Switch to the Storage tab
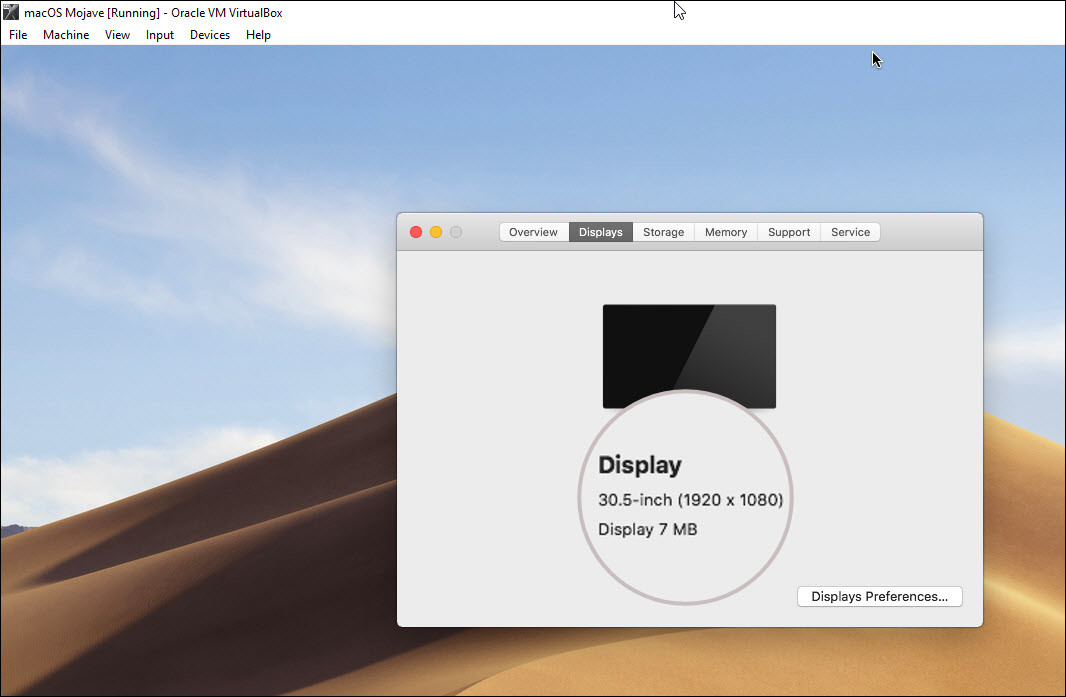This screenshot has height=697, width=1066. (x=664, y=232)
